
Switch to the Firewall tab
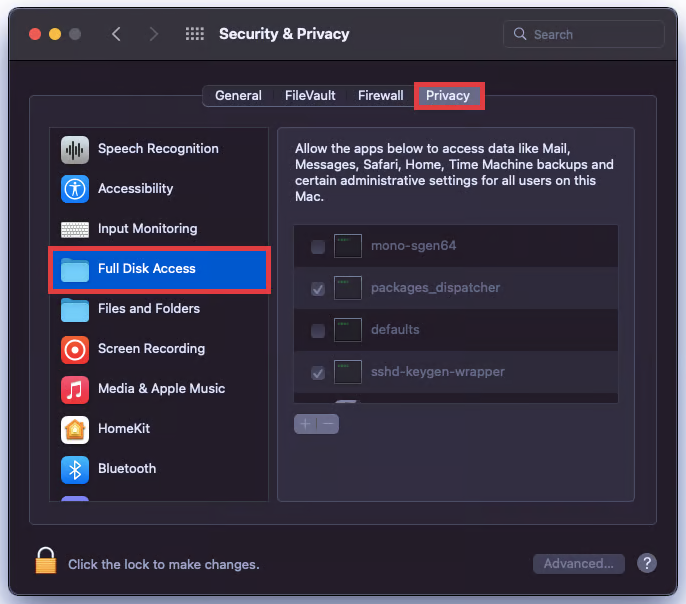pos(380,96)
